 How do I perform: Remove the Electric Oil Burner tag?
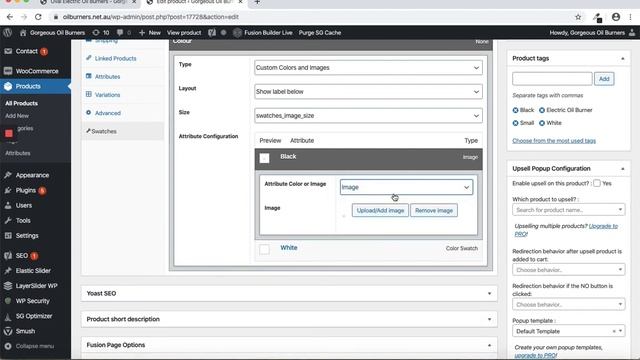(542, 110)
